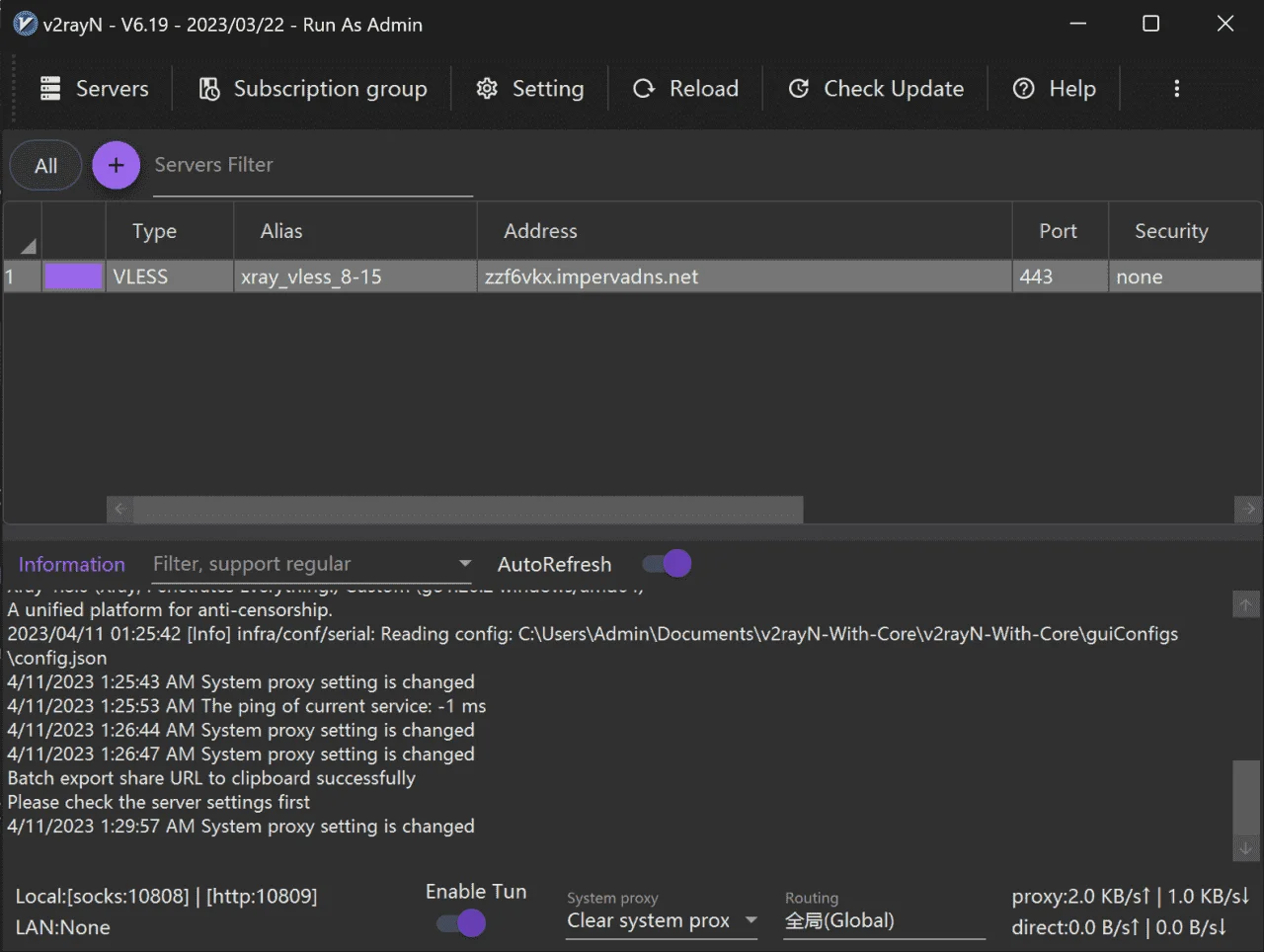Toggle the AutoRefresh switch
This screenshot has width=1264, height=952.
[x=667, y=564]
